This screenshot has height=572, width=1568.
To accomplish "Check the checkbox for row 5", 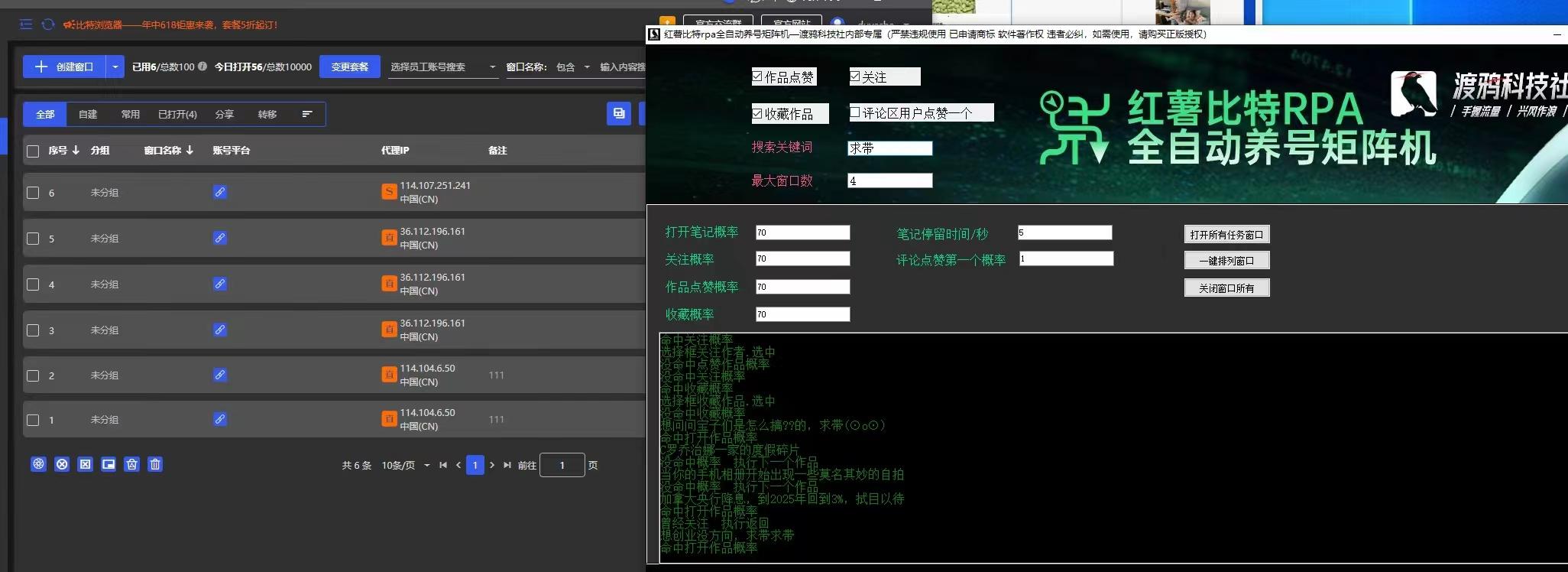I will (x=33, y=239).
